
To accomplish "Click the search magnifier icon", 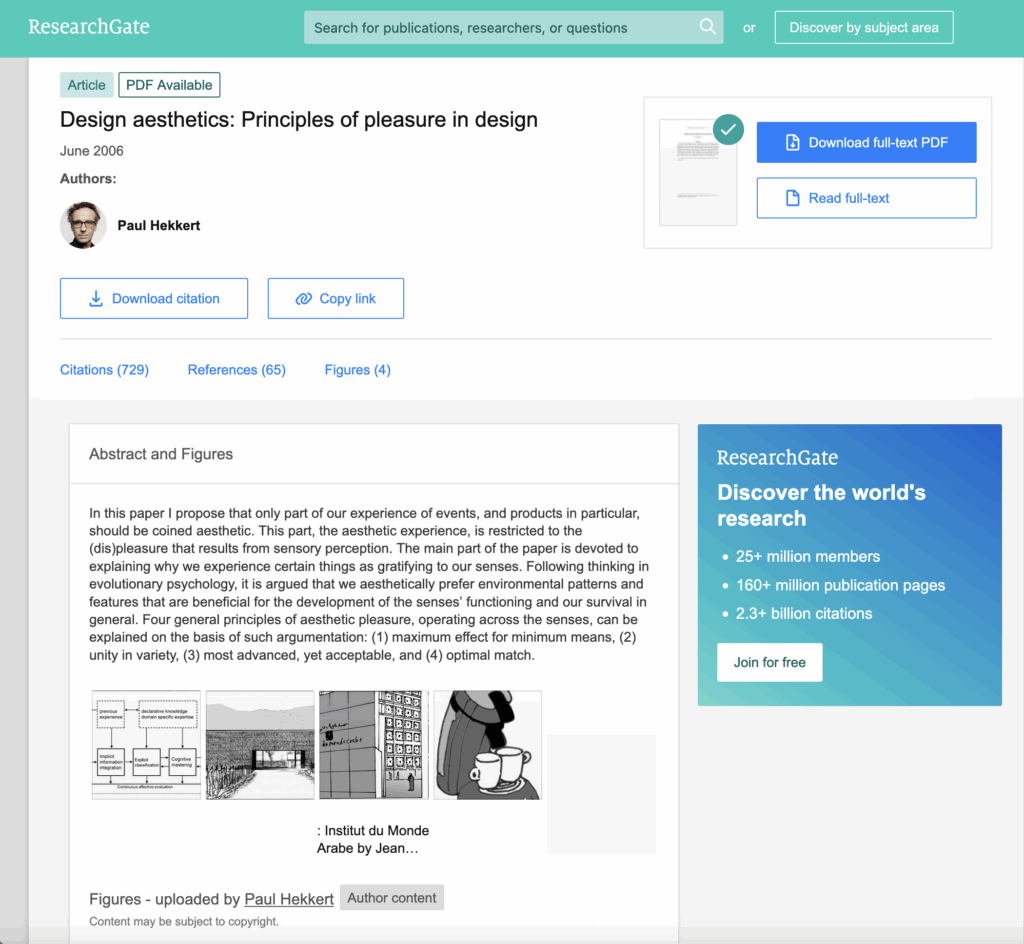I will [707, 27].
